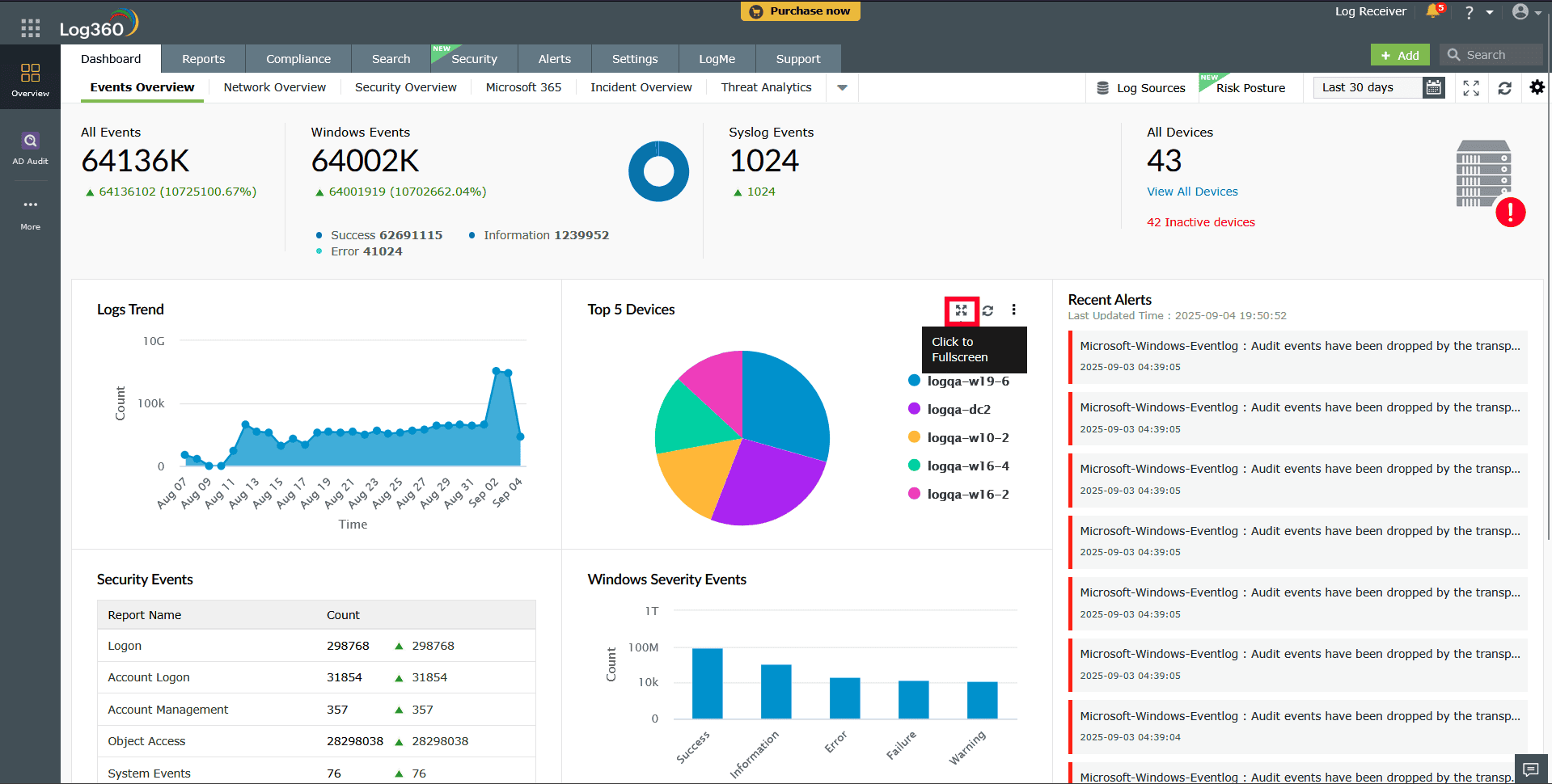The width and height of the screenshot is (1552, 784).
Task: Toggle logqa-dc2 purple legend marker
Action: point(914,409)
